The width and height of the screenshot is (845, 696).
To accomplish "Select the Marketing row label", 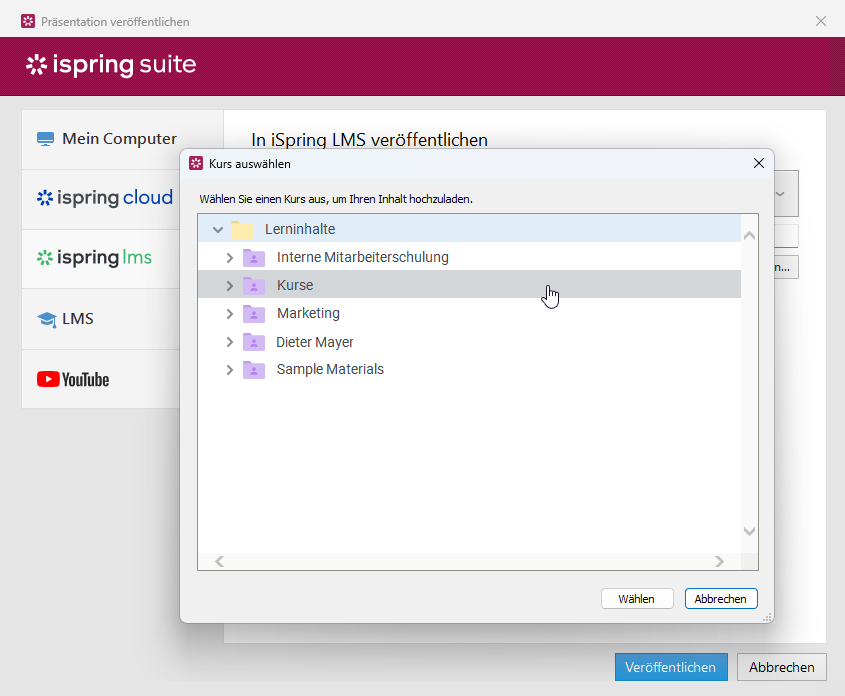I will [x=308, y=313].
